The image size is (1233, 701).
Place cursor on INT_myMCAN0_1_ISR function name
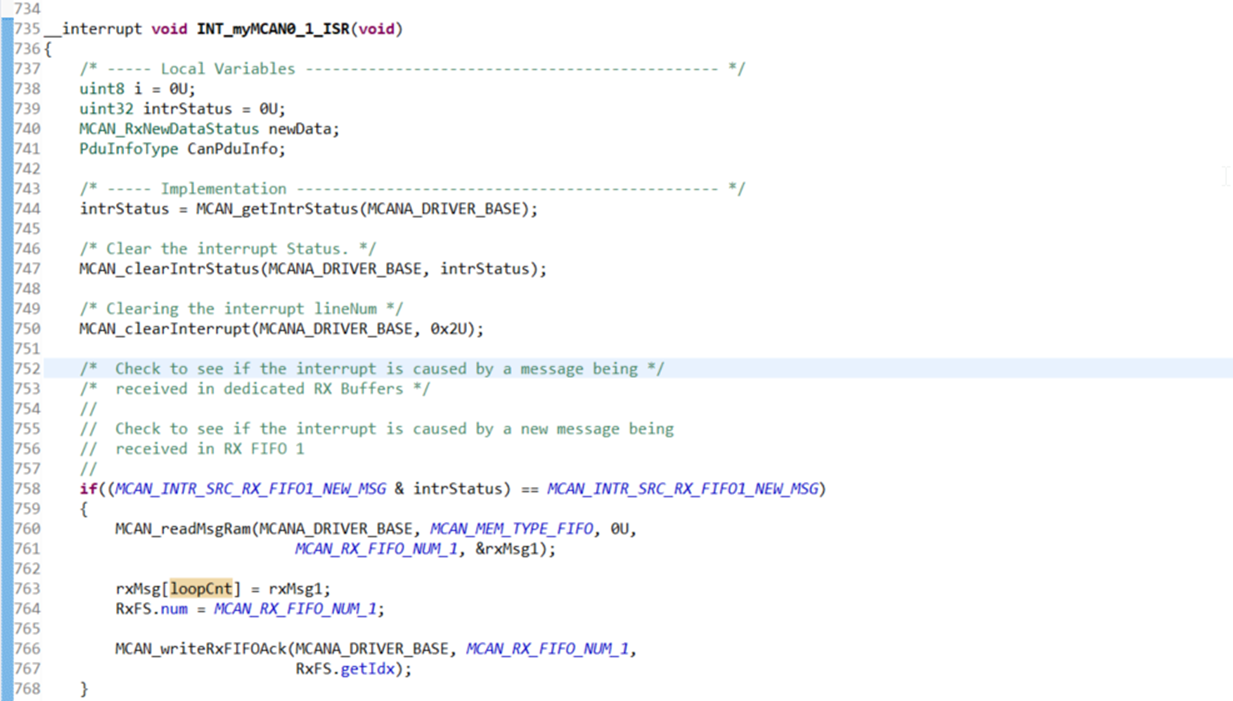click(x=273, y=28)
